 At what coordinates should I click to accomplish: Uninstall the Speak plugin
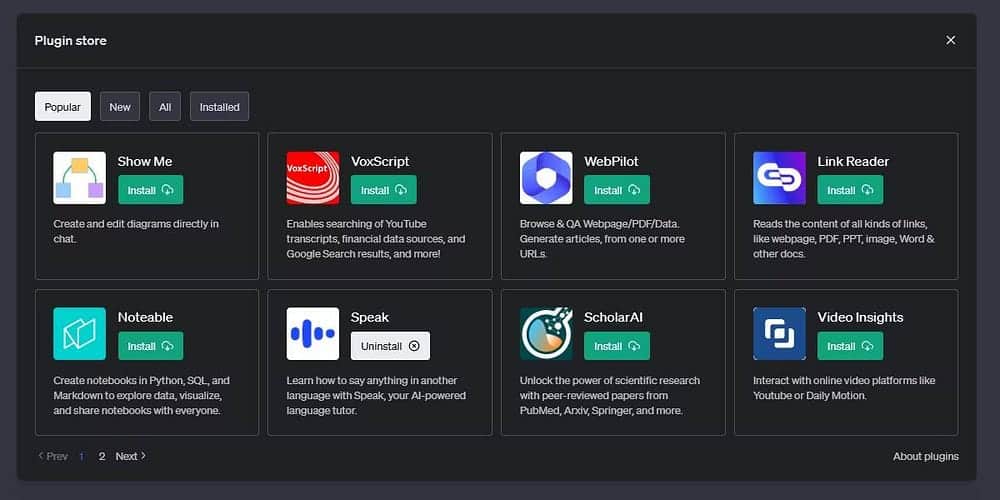[390, 346]
